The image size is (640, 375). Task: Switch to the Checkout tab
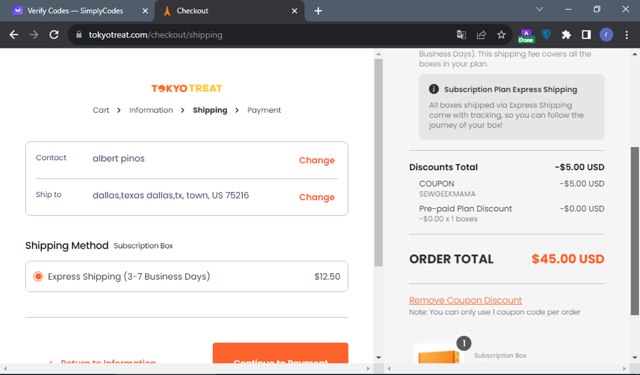tap(229, 11)
